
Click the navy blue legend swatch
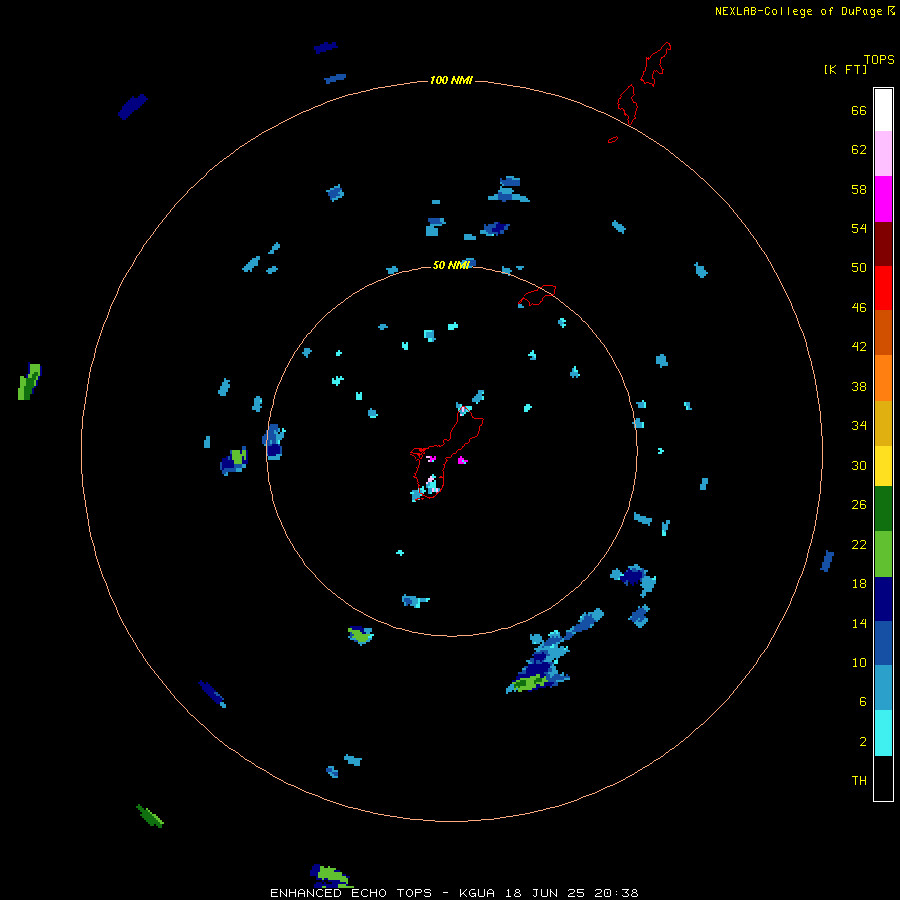coord(883,599)
